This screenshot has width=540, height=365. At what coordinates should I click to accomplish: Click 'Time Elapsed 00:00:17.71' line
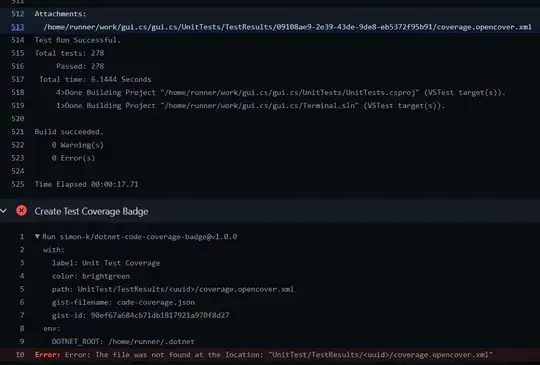coord(86,184)
